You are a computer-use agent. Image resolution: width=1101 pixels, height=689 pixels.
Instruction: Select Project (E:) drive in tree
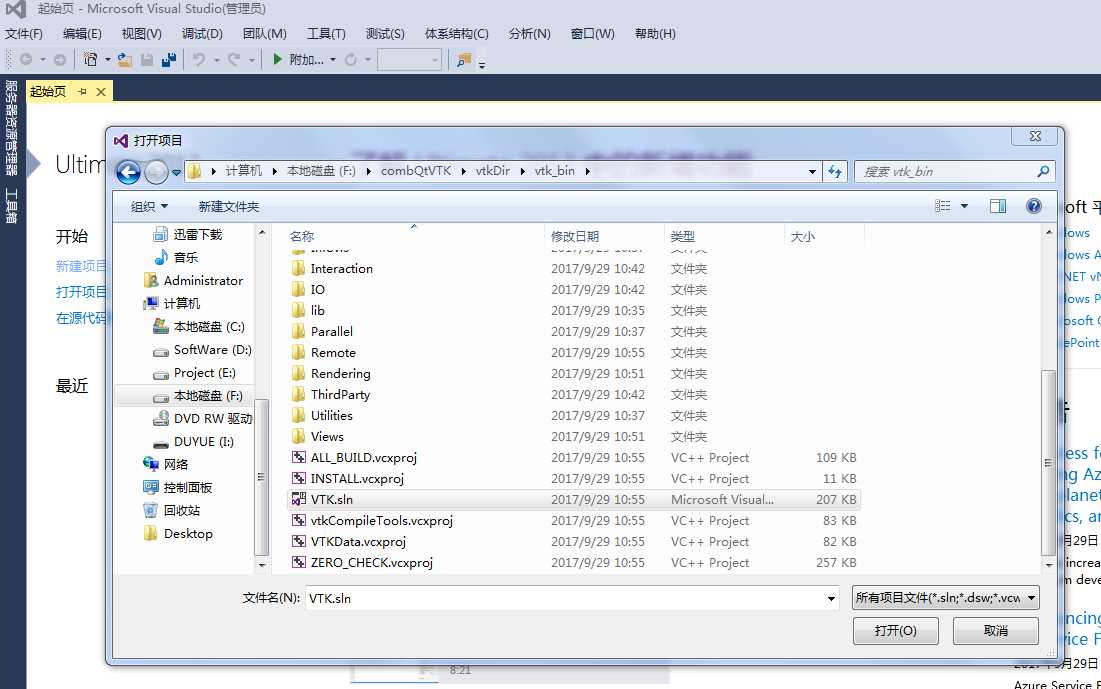pyautogui.click(x=195, y=373)
